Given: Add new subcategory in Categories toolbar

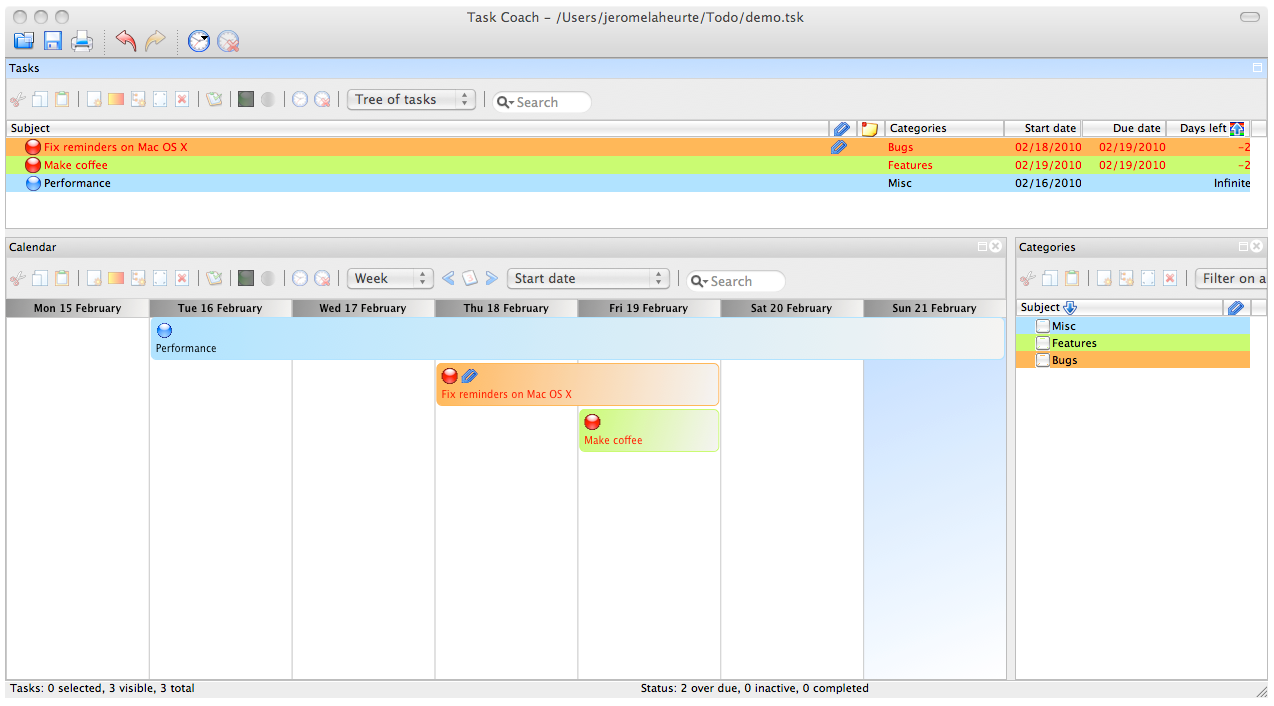Looking at the screenshot, I should [x=1126, y=279].
